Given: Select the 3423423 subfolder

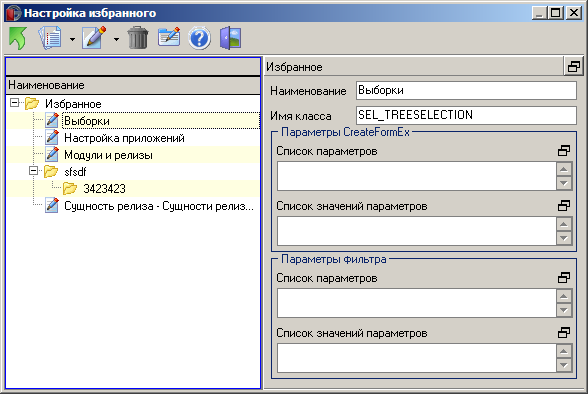Looking at the screenshot, I should pos(104,189).
